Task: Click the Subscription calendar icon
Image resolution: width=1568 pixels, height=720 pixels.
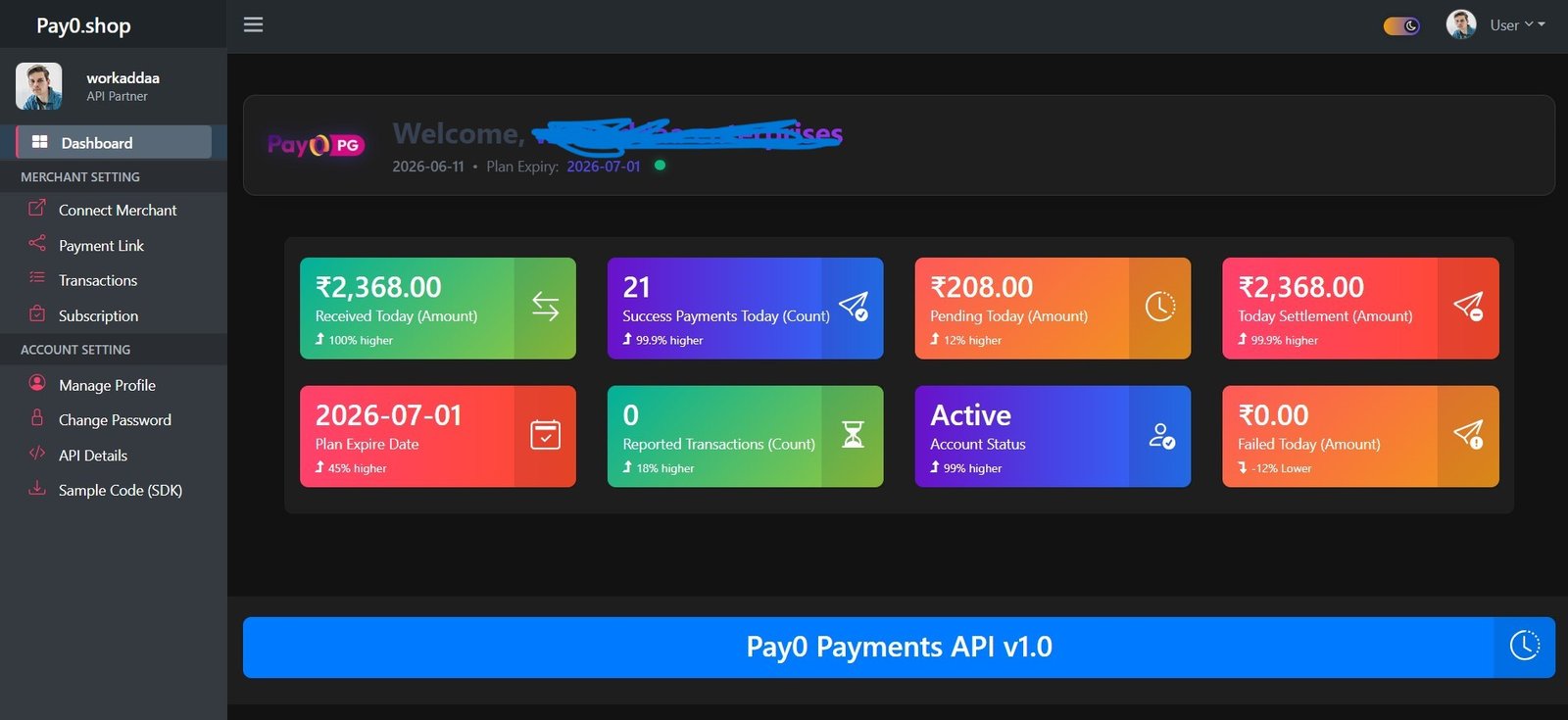Action: tap(37, 313)
